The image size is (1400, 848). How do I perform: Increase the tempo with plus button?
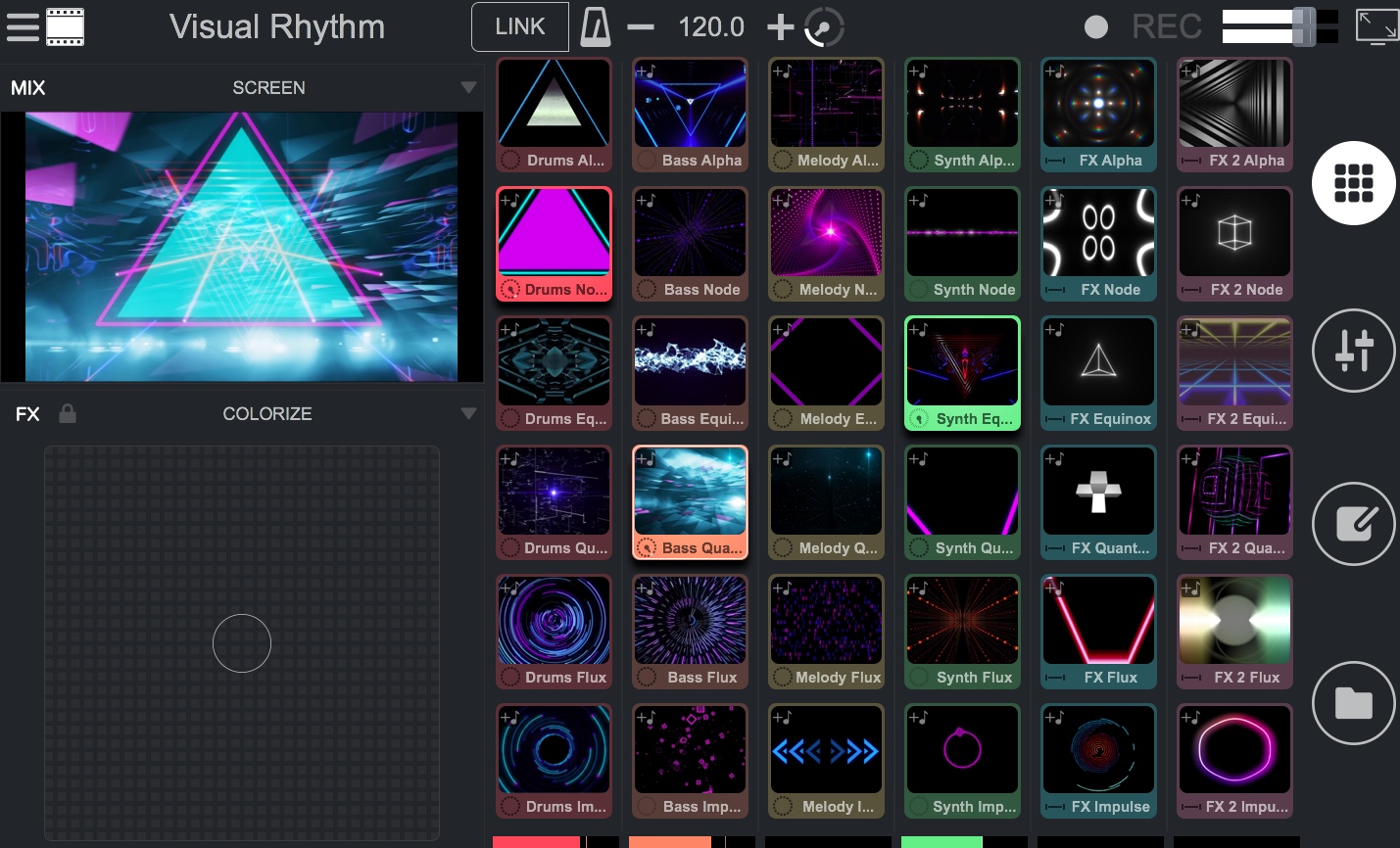coord(780,27)
